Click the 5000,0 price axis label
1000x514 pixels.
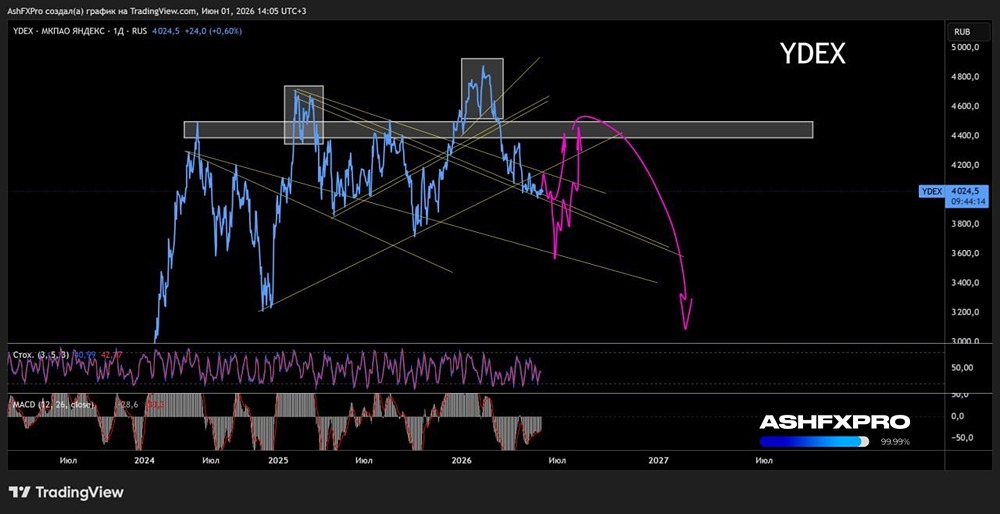point(966,48)
